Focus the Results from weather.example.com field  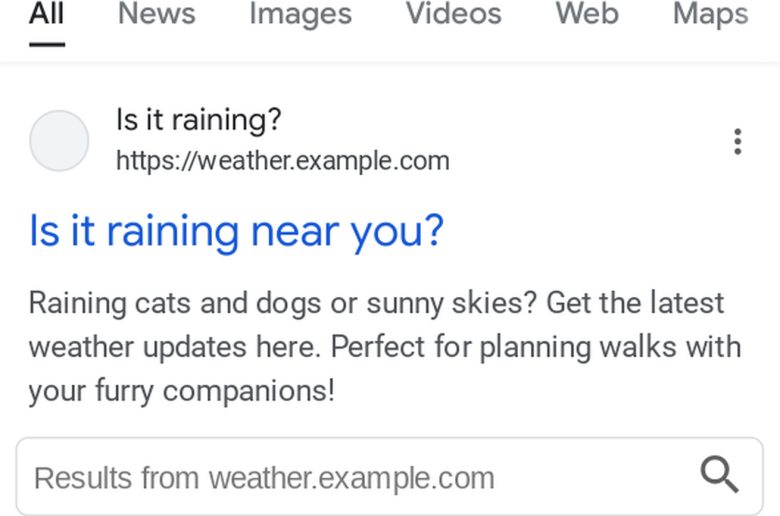390,477
